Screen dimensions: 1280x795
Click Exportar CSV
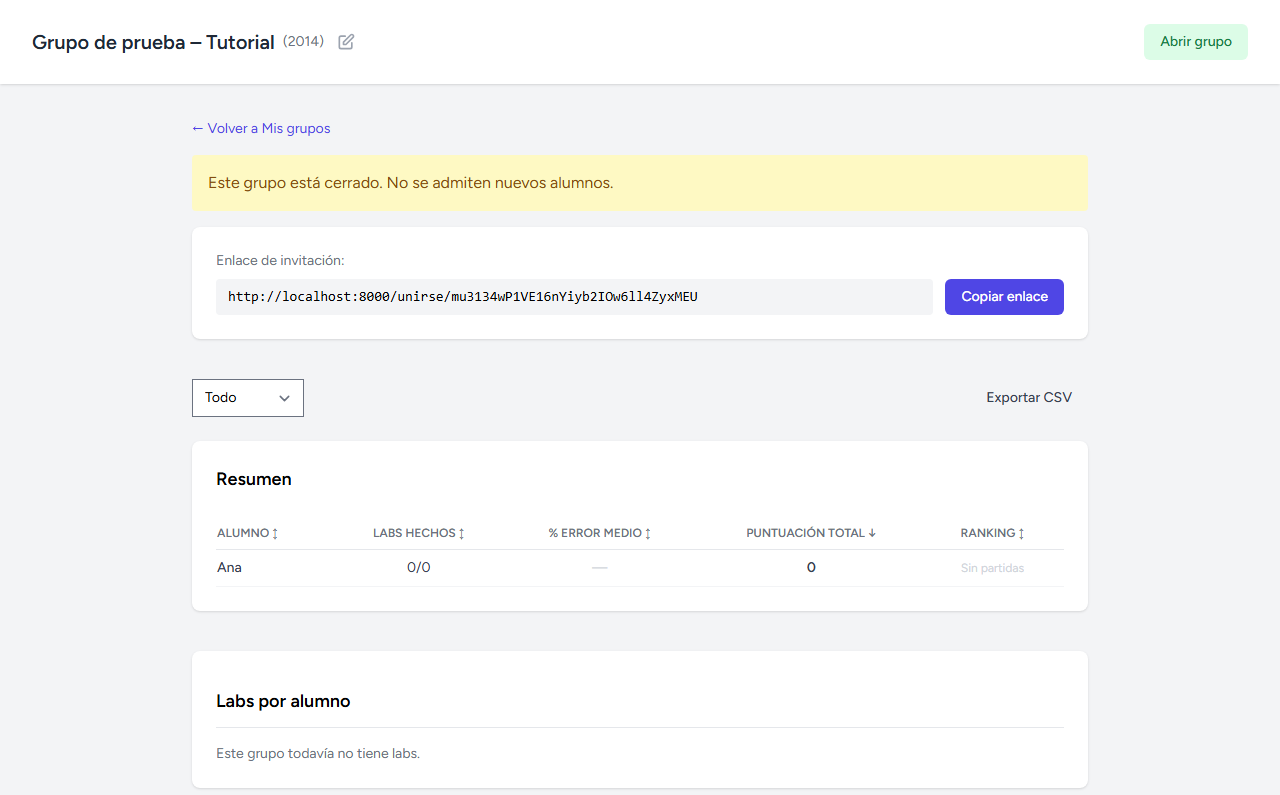coord(1029,398)
